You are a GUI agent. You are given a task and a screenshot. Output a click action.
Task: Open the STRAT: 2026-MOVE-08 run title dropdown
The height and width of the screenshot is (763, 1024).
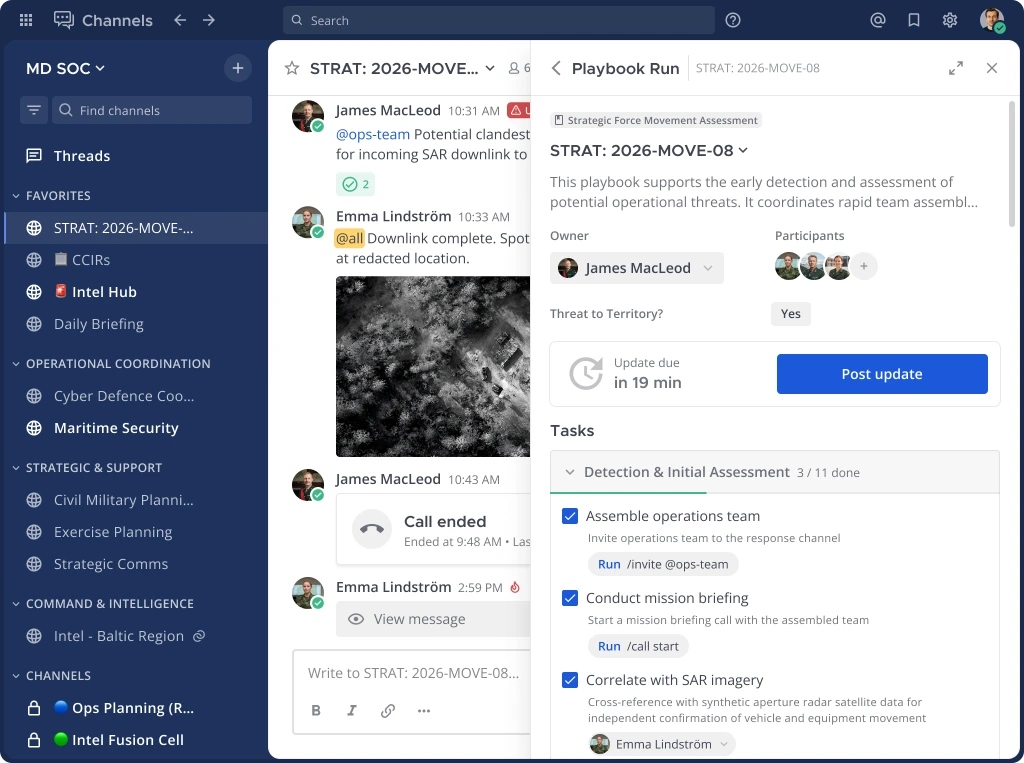pos(648,150)
